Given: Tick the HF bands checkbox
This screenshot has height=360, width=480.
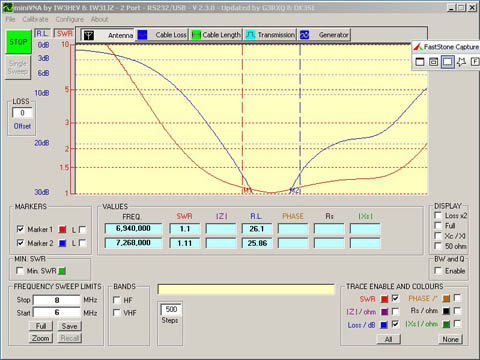Looking at the screenshot, I should 117,300.
